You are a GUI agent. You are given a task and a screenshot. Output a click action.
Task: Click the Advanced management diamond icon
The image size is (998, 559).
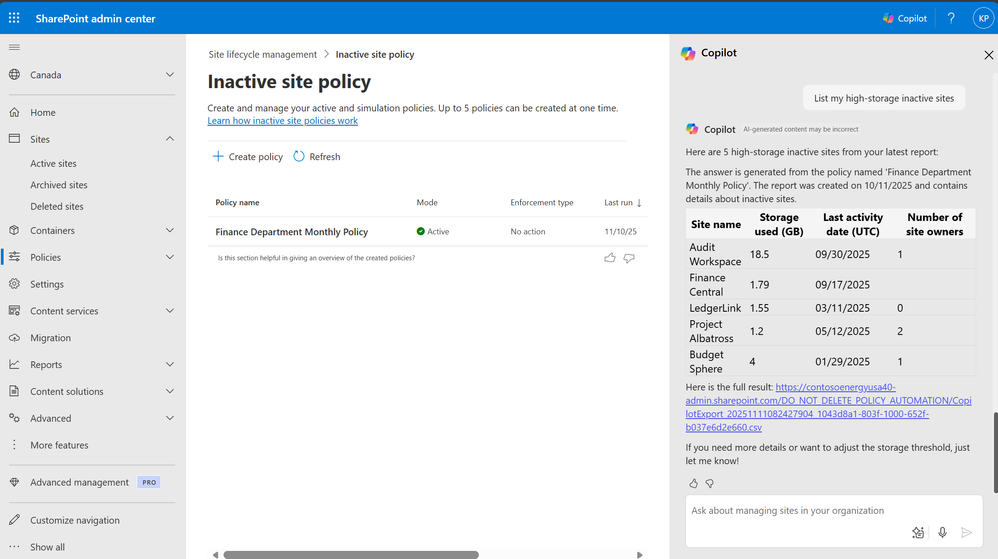(x=14, y=482)
